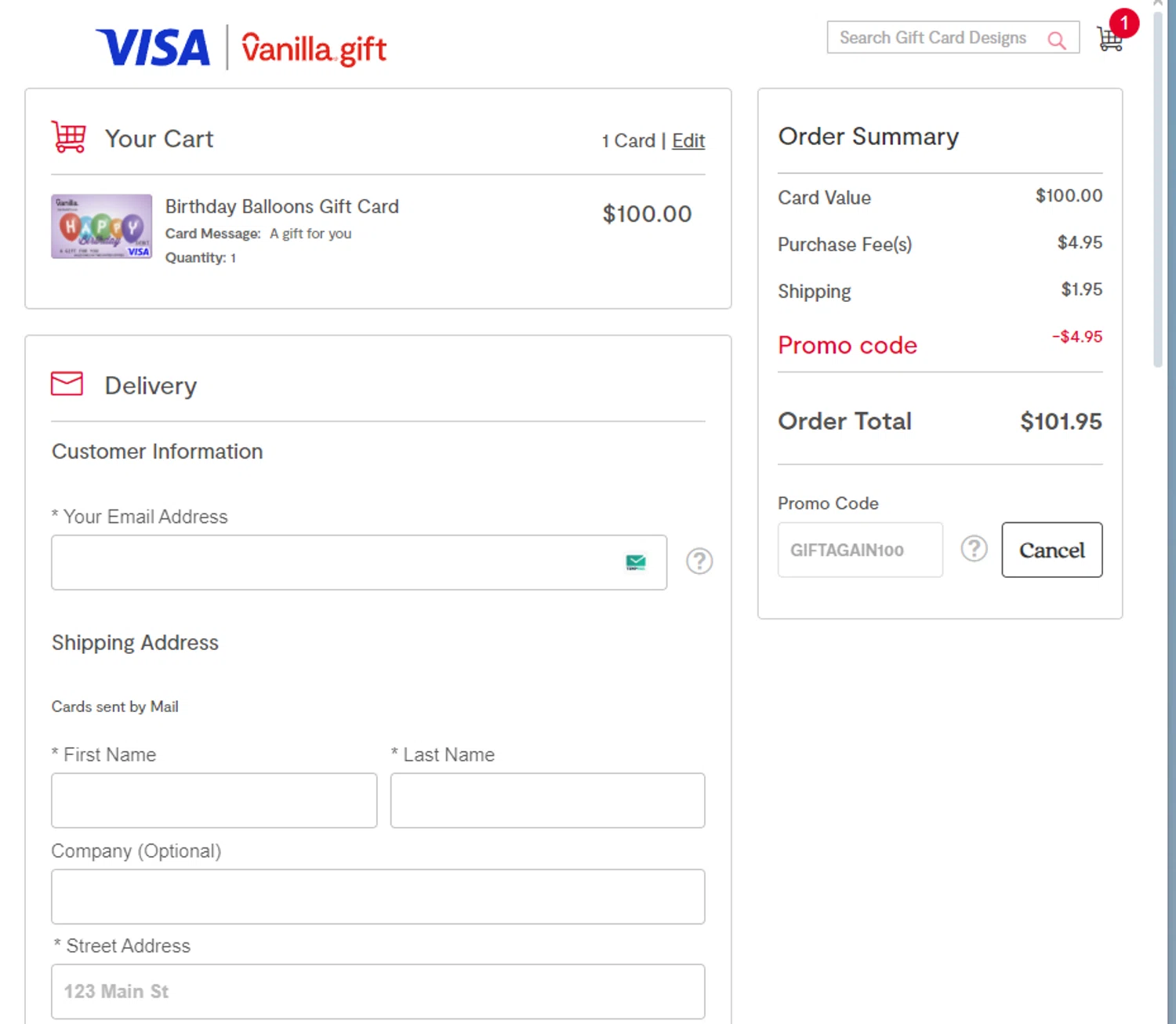Click the Vanilla gift logo
The height and width of the screenshot is (1024, 1176).
coord(314,49)
